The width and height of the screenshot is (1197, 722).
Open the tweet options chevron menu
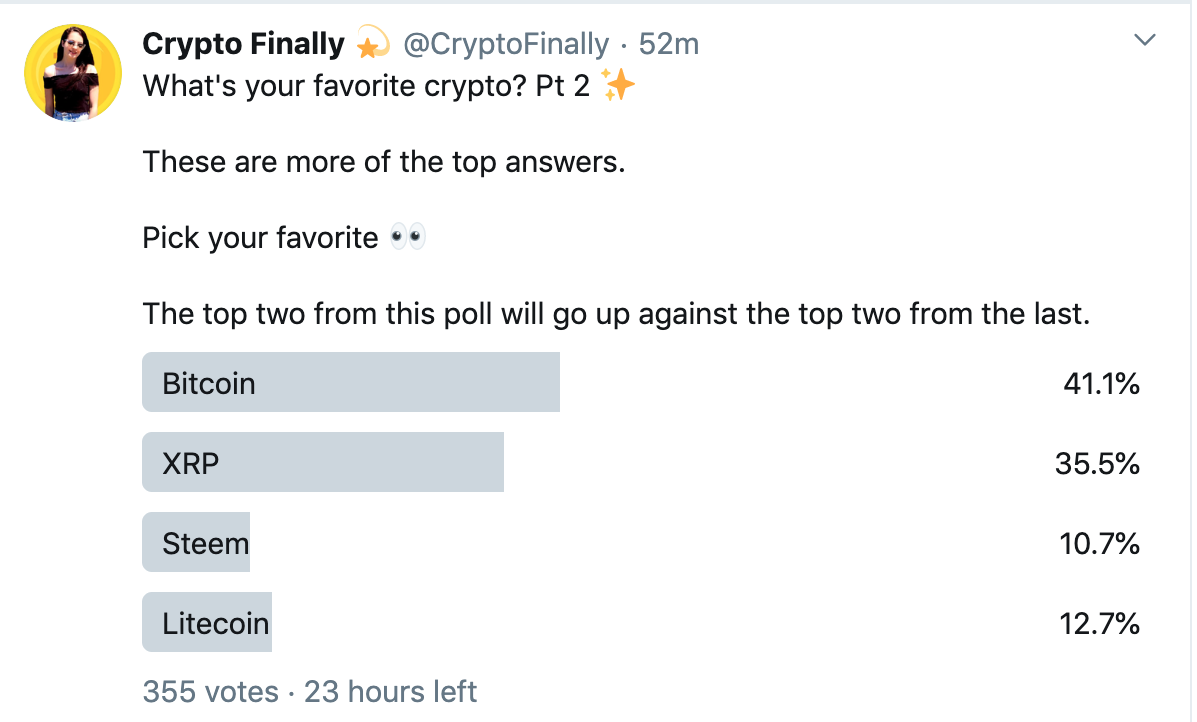(1145, 41)
